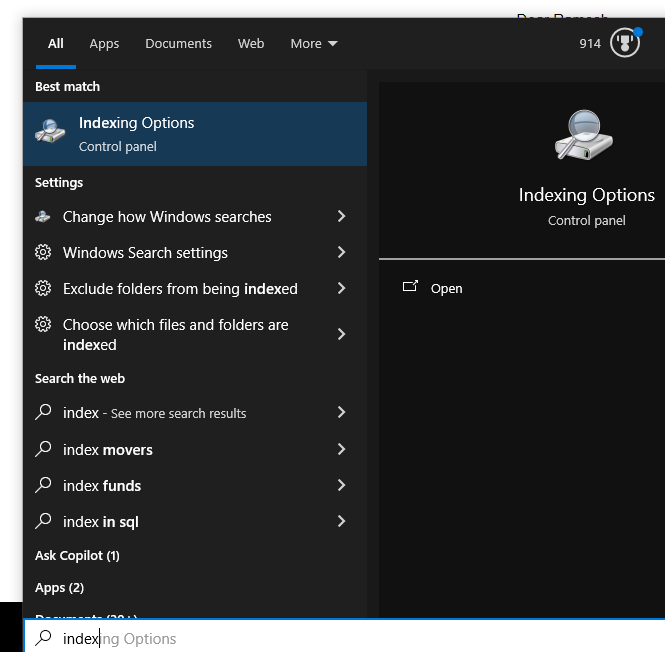
Task: Expand arrow beside index funds
Action: pyautogui.click(x=341, y=485)
